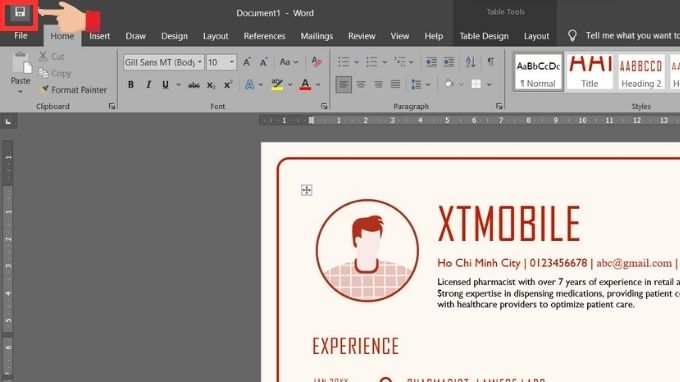Image resolution: width=680 pixels, height=382 pixels.
Task: Open Line and Paragraph Spacing icon
Action: click(416, 85)
